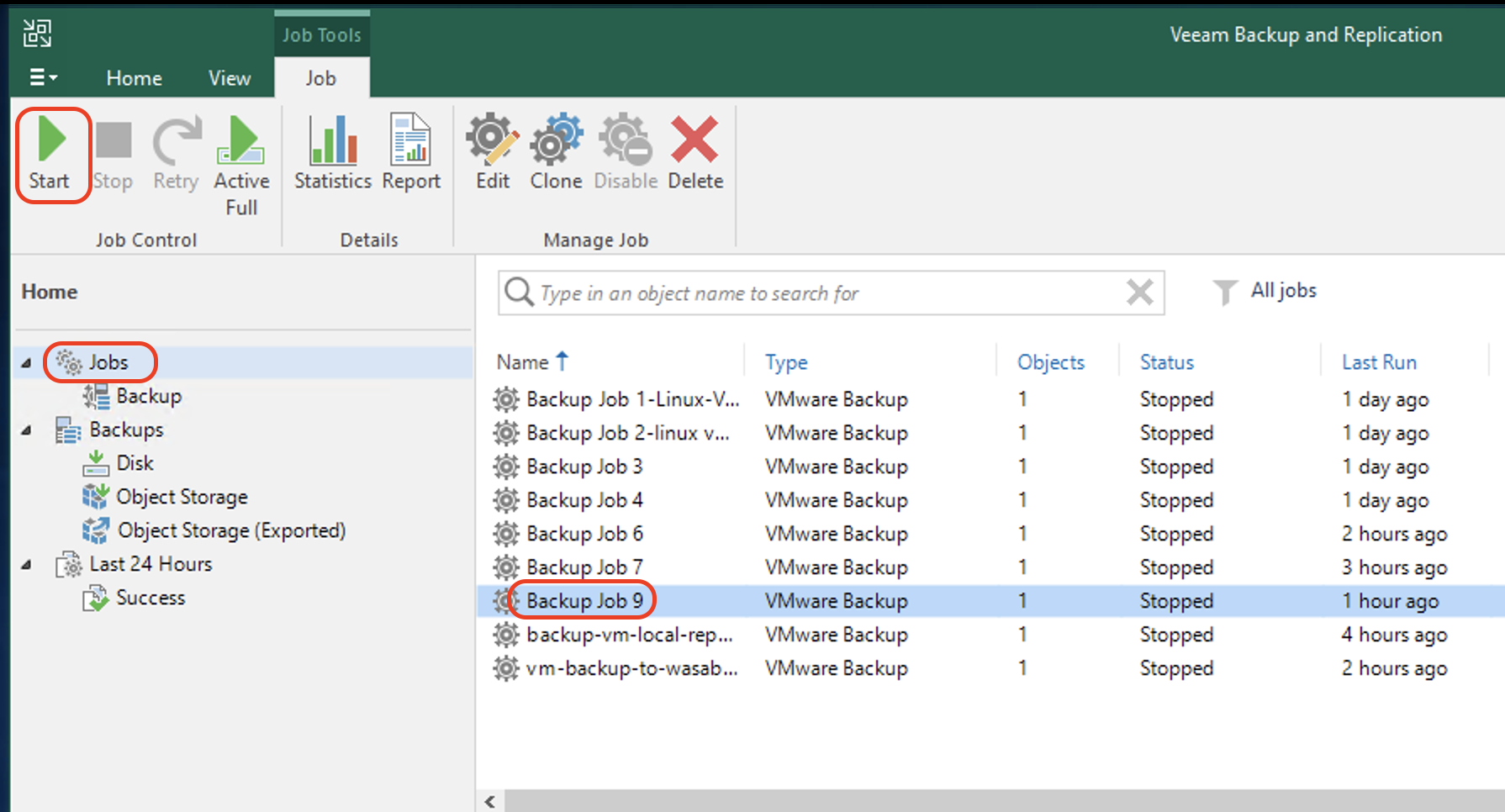Click the Veeam logo icon in title bar
The image size is (1505, 812).
click(37, 34)
